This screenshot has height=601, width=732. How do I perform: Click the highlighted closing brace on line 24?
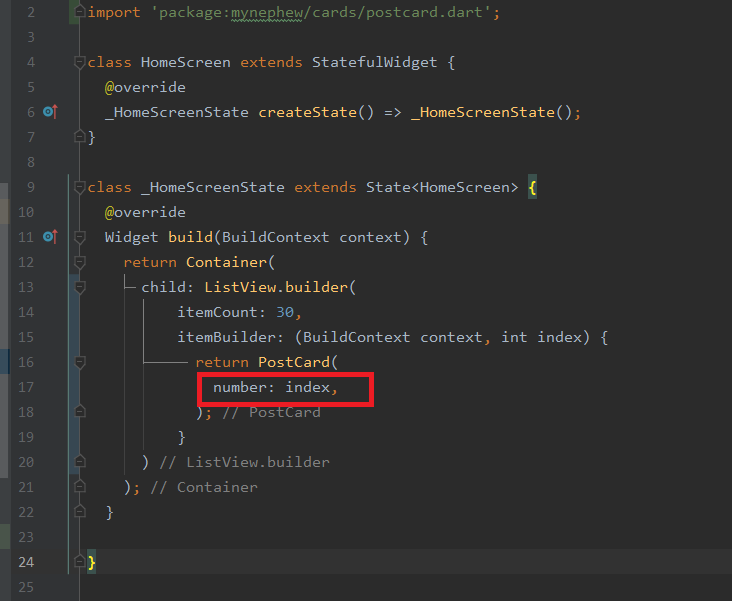tap(92, 562)
